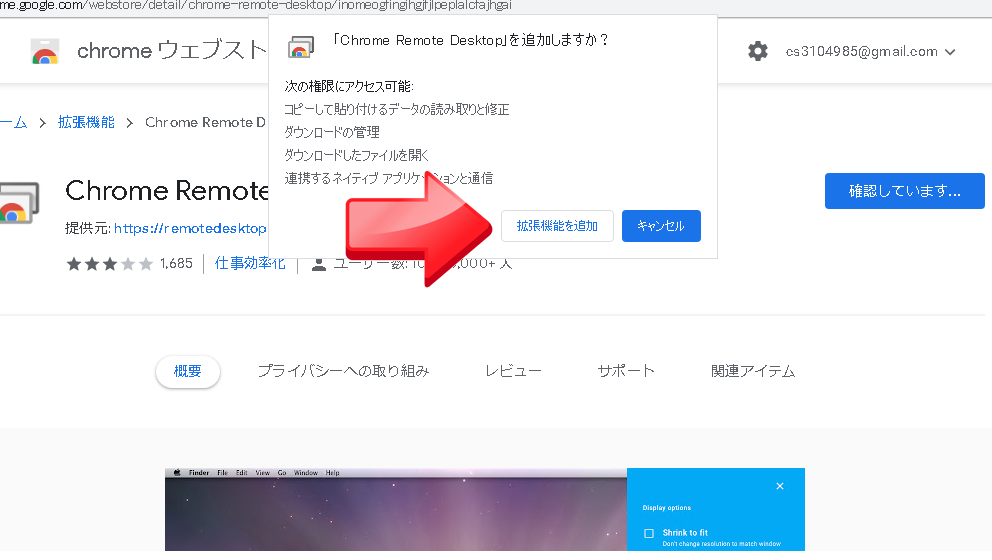Open the レビュー tab
Viewport: 992px width, 560px height.
(513, 371)
